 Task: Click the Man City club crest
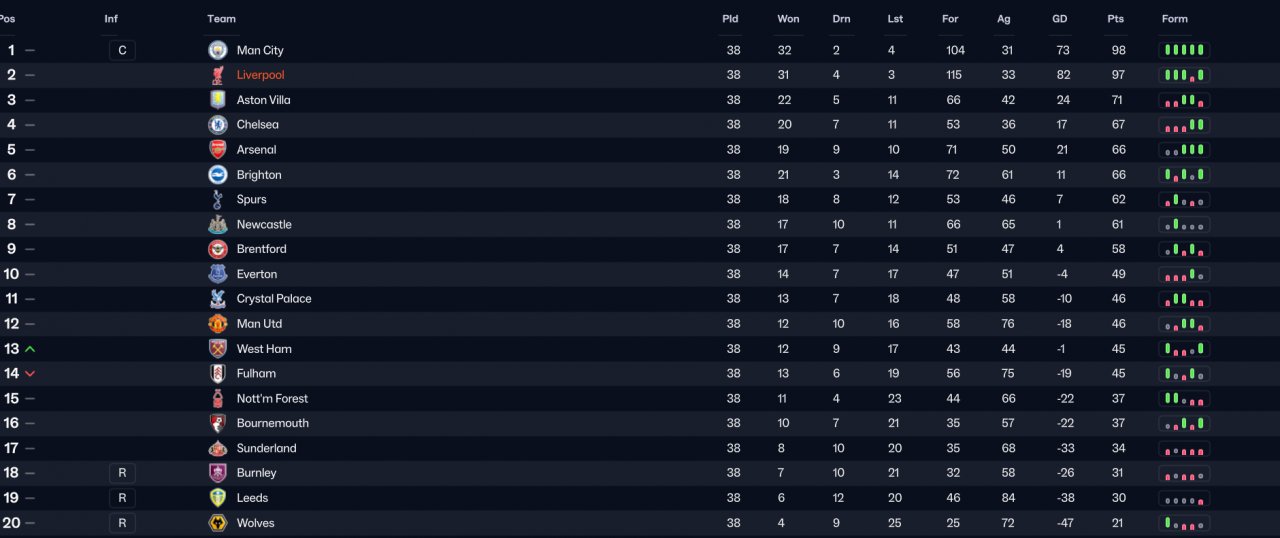(x=217, y=50)
